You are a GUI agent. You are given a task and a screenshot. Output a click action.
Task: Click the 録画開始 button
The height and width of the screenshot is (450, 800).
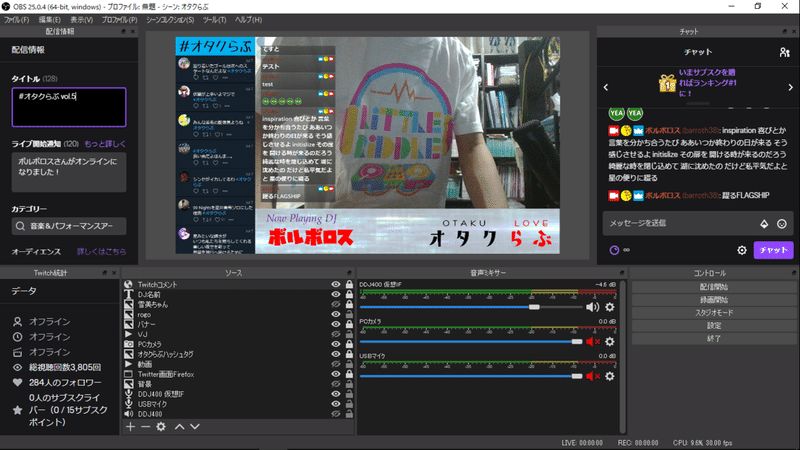coord(714,300)
